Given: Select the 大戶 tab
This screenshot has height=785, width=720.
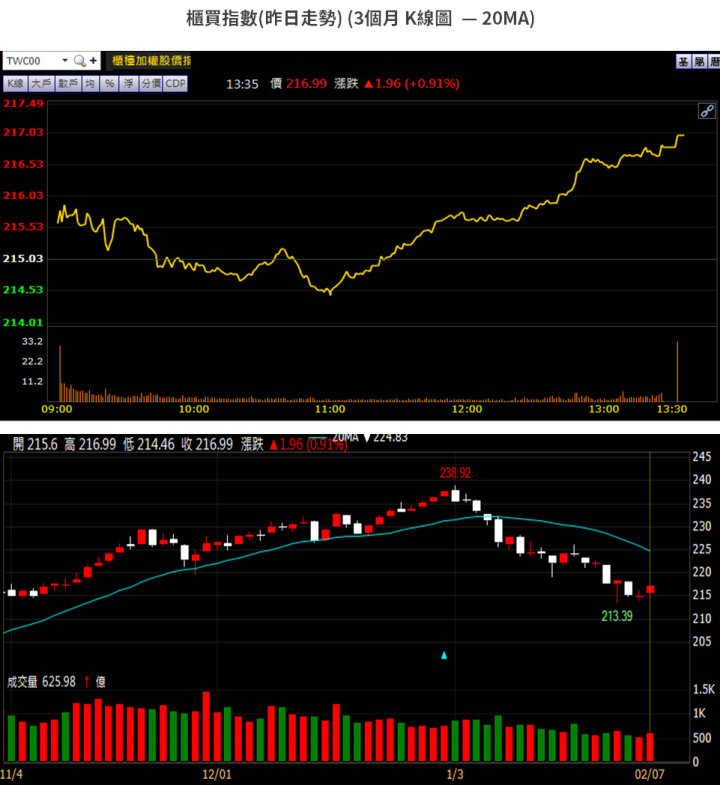Looking at the screenshot, I should 41,84.
